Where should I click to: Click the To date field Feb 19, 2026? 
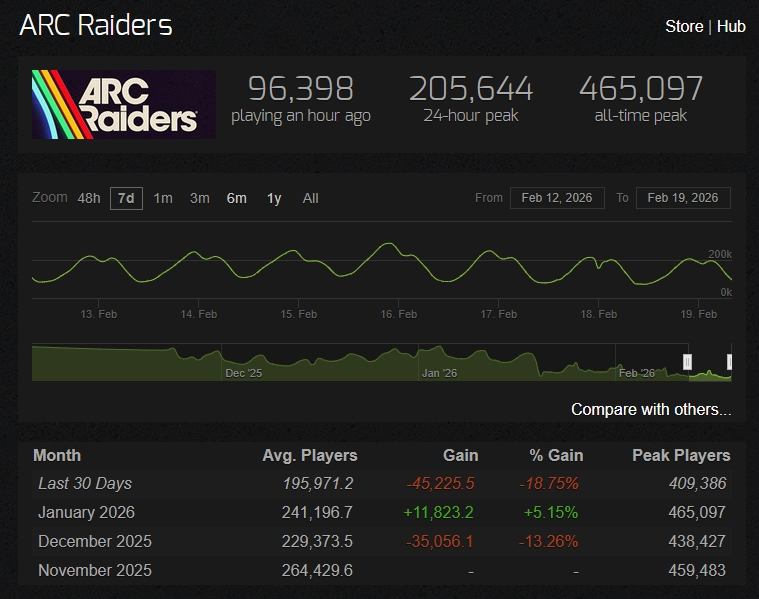click(x=683, y=198)
